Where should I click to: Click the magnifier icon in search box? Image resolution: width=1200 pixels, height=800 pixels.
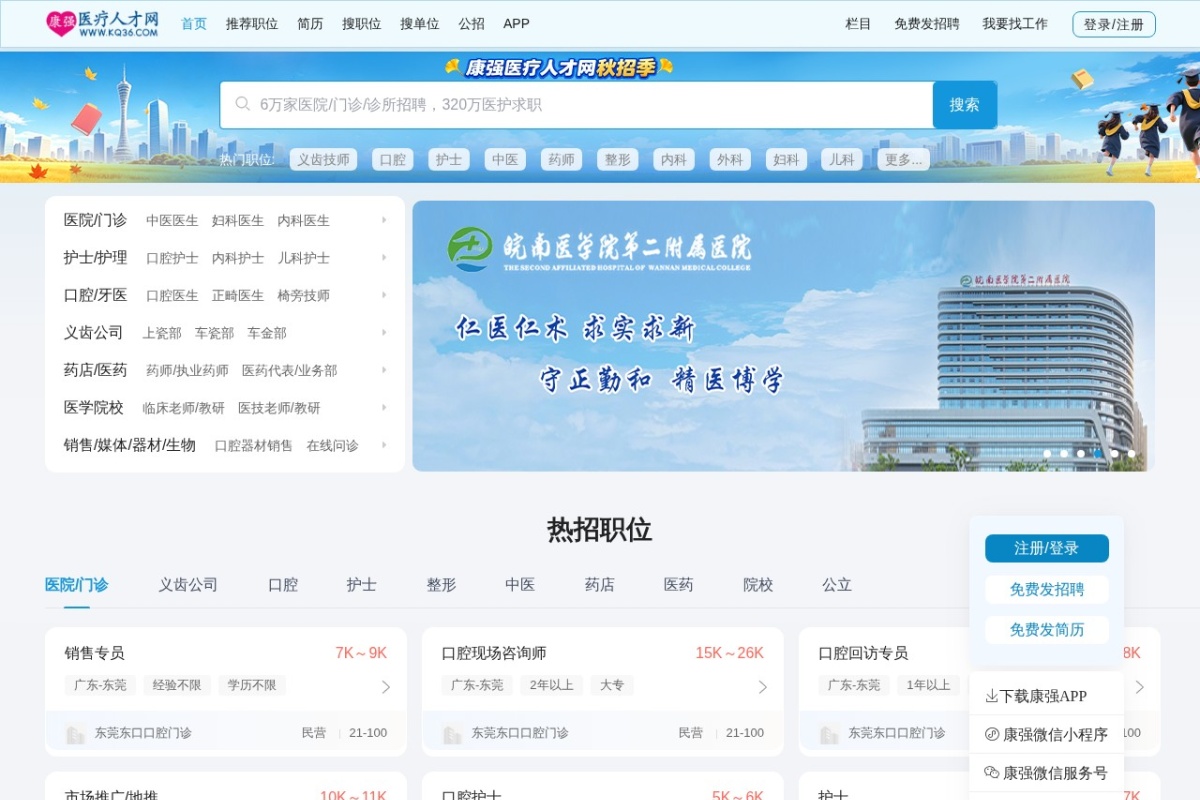(243, 104)
